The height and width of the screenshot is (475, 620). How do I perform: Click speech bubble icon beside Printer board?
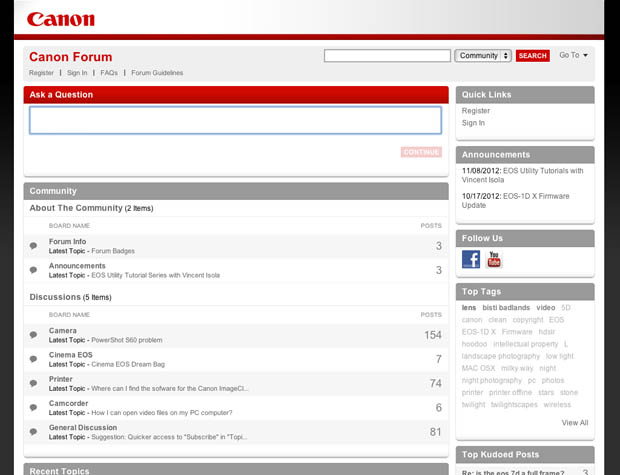tap(34, 383)
